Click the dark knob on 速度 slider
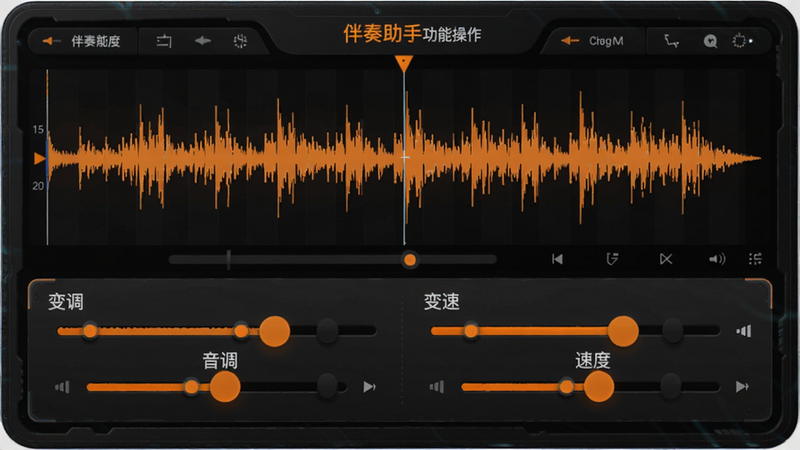 click(670, 386)
